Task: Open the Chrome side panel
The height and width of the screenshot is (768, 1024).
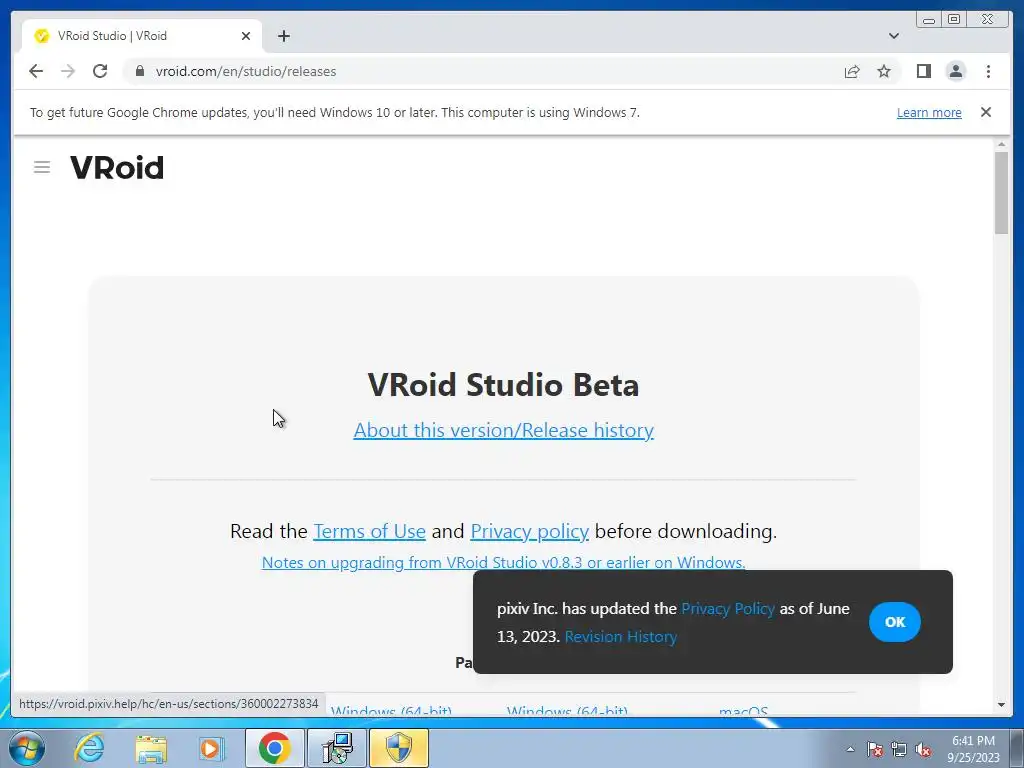Action: (923, 71)
